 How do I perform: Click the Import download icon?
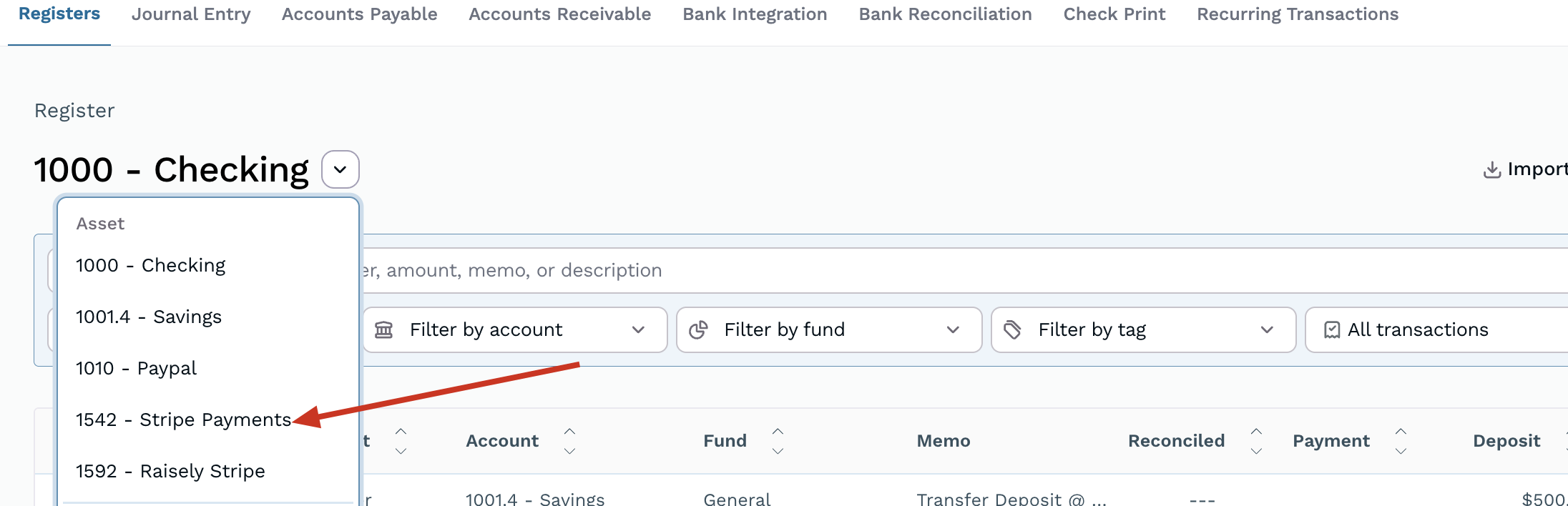point(1492,169)
